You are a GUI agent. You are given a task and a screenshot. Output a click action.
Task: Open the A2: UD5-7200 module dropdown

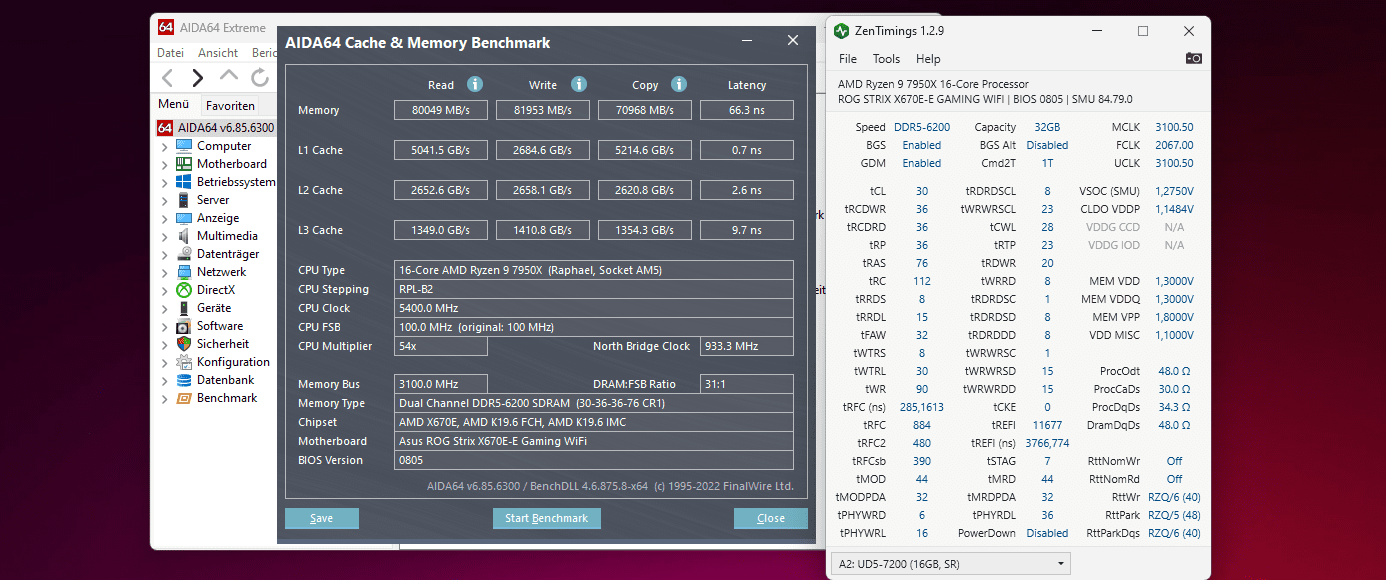click(950, 564)
